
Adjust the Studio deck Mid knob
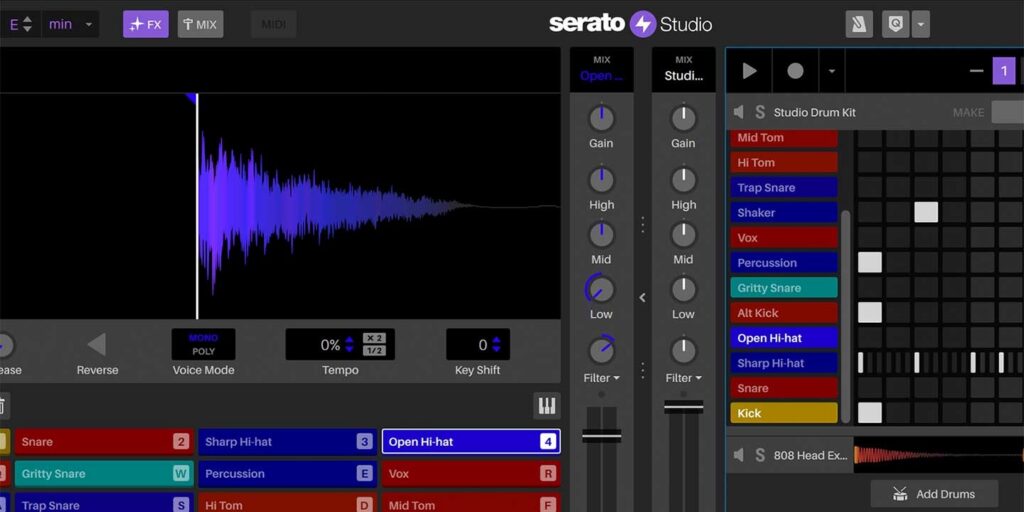click(x=684, y=234)
